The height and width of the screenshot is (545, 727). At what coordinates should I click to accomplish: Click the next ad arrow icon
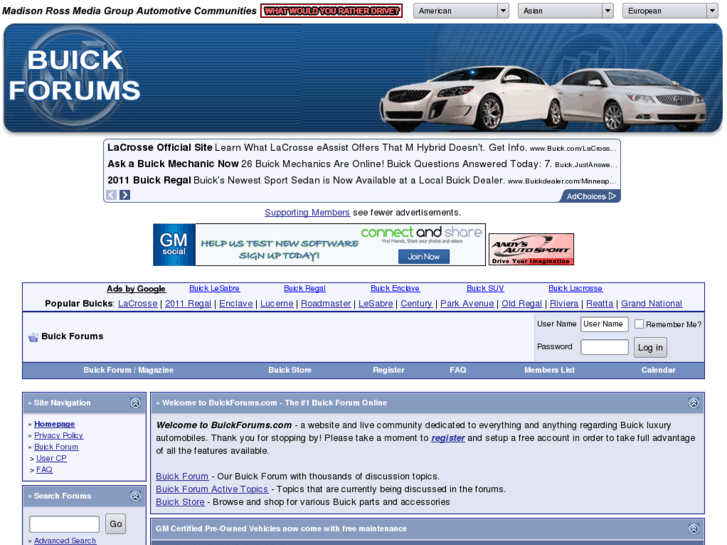tap(125, 195)
